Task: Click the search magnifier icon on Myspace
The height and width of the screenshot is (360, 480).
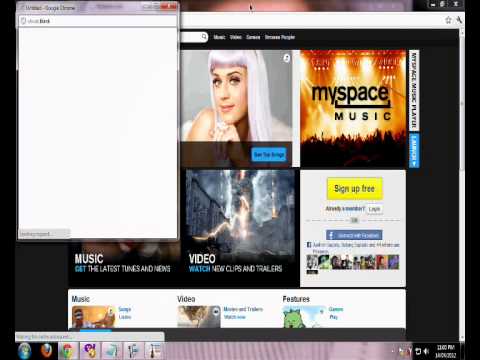Action: pos(204,36)
